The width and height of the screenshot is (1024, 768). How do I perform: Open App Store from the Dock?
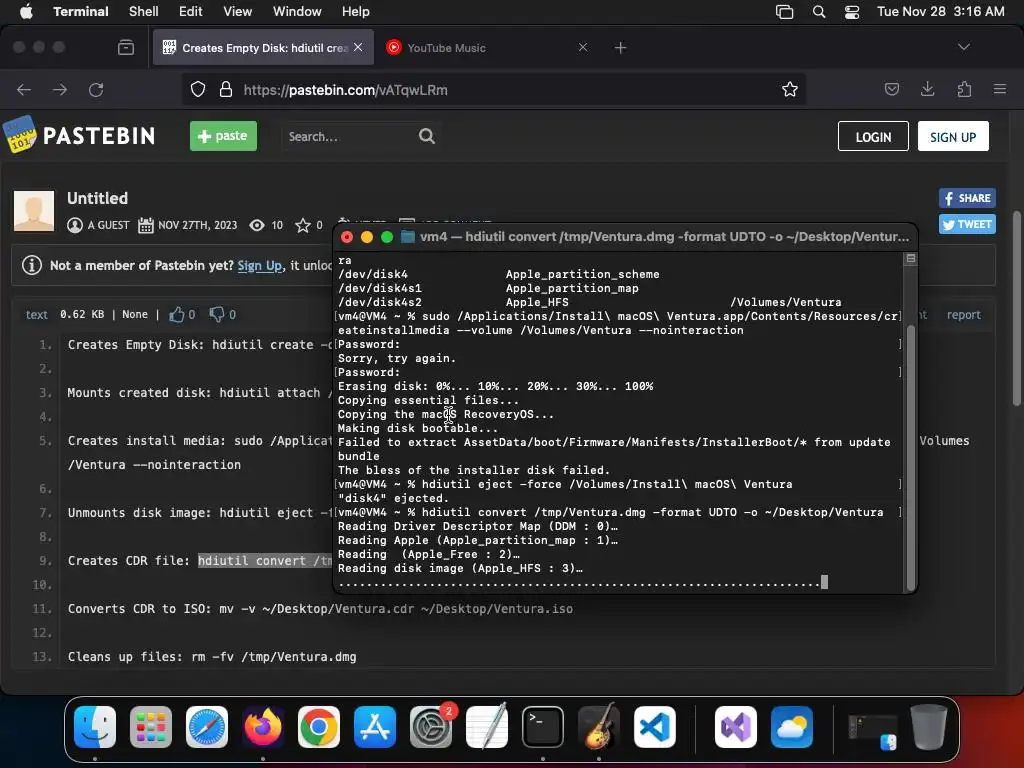tap(375, 727)
